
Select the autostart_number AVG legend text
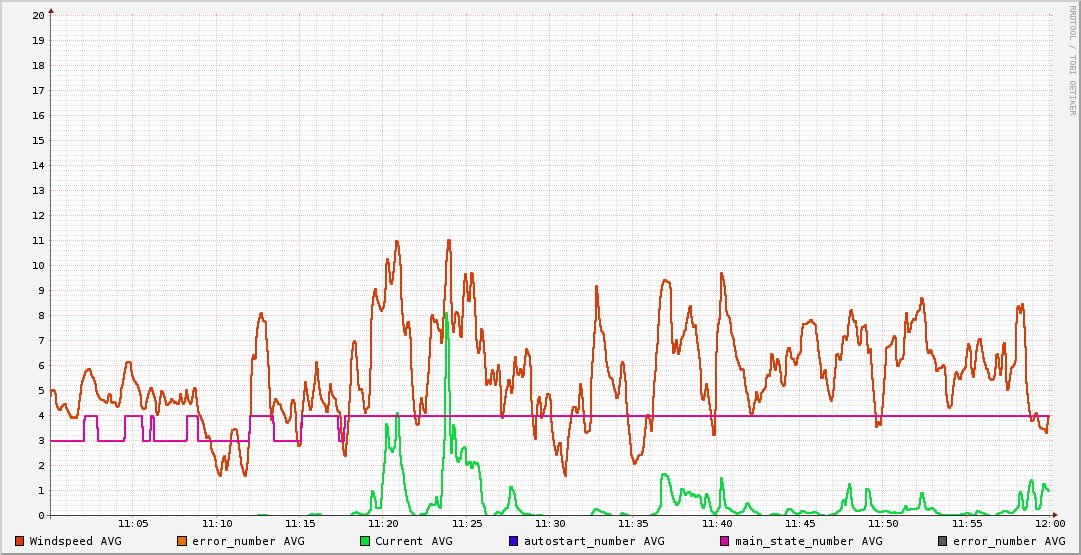[593, 541]
